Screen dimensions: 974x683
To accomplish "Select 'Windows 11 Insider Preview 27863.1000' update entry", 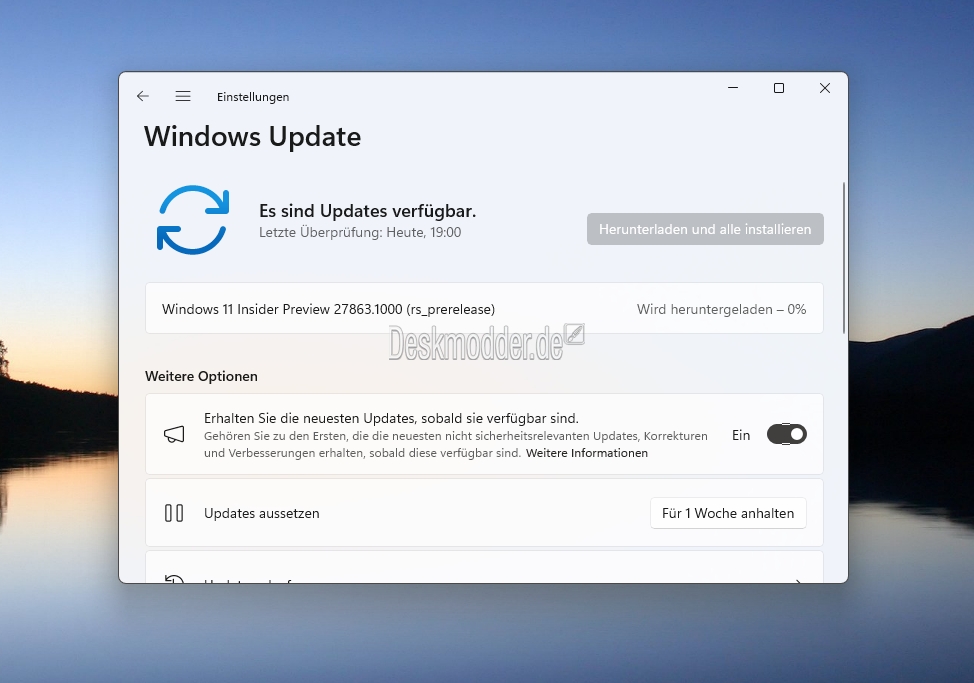I will pyautogui.click(x=485, y=309).
